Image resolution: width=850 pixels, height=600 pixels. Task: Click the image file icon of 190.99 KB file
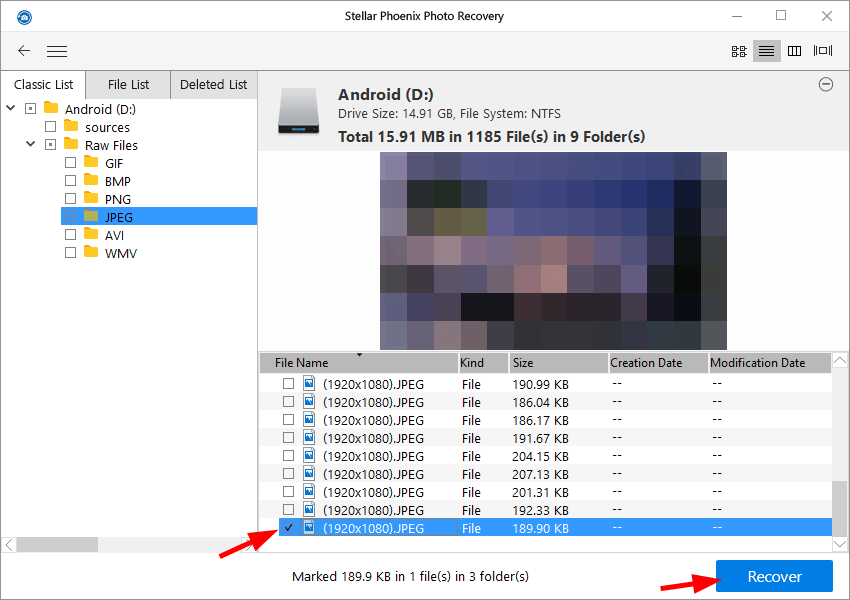[x=309, y=384]
